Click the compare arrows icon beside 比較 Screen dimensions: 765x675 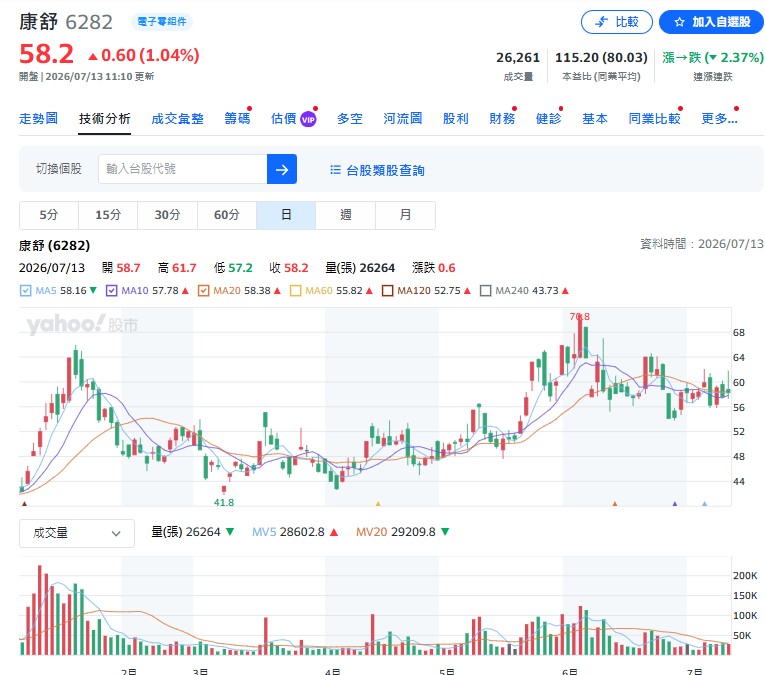[602, 22]
